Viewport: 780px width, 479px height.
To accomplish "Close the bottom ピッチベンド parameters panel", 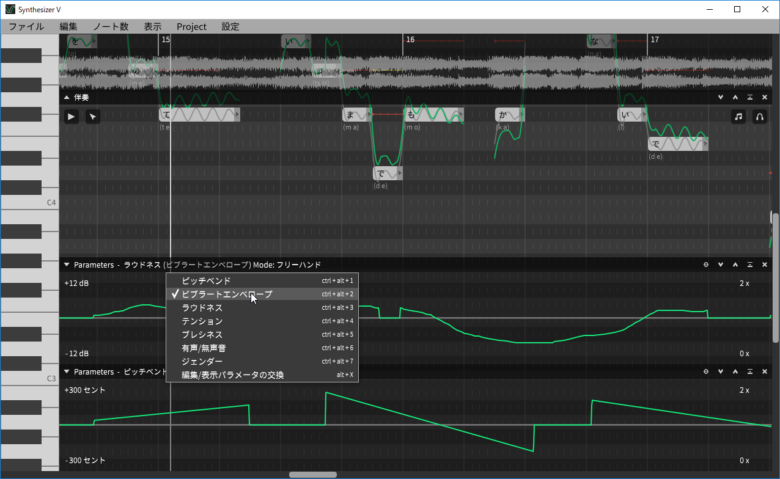I will 765,372.
